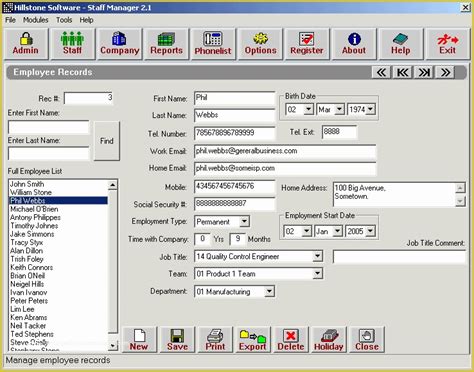Click the Register toolbar button
The width and height of the screenshot is (474, 372).
[x=307, y=44]
